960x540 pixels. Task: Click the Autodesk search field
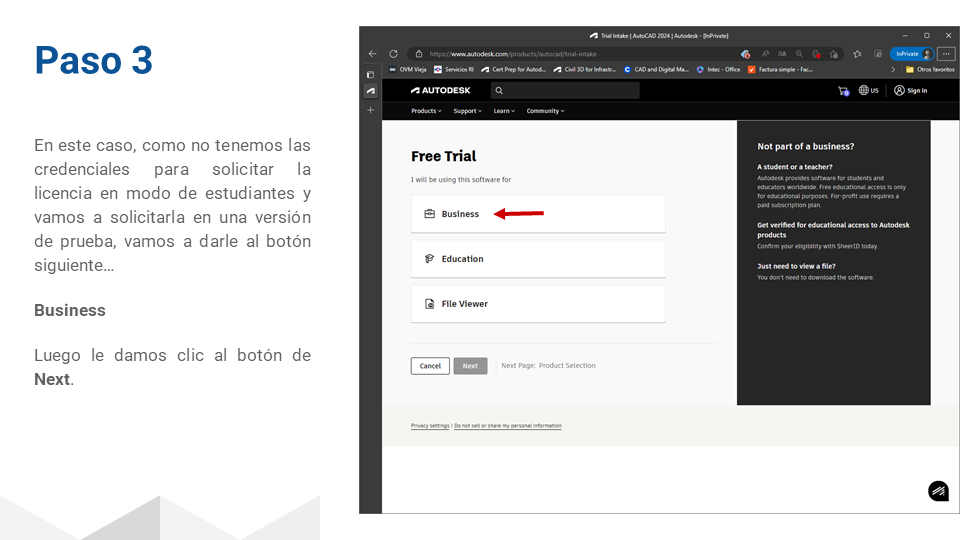click(565, 91)
